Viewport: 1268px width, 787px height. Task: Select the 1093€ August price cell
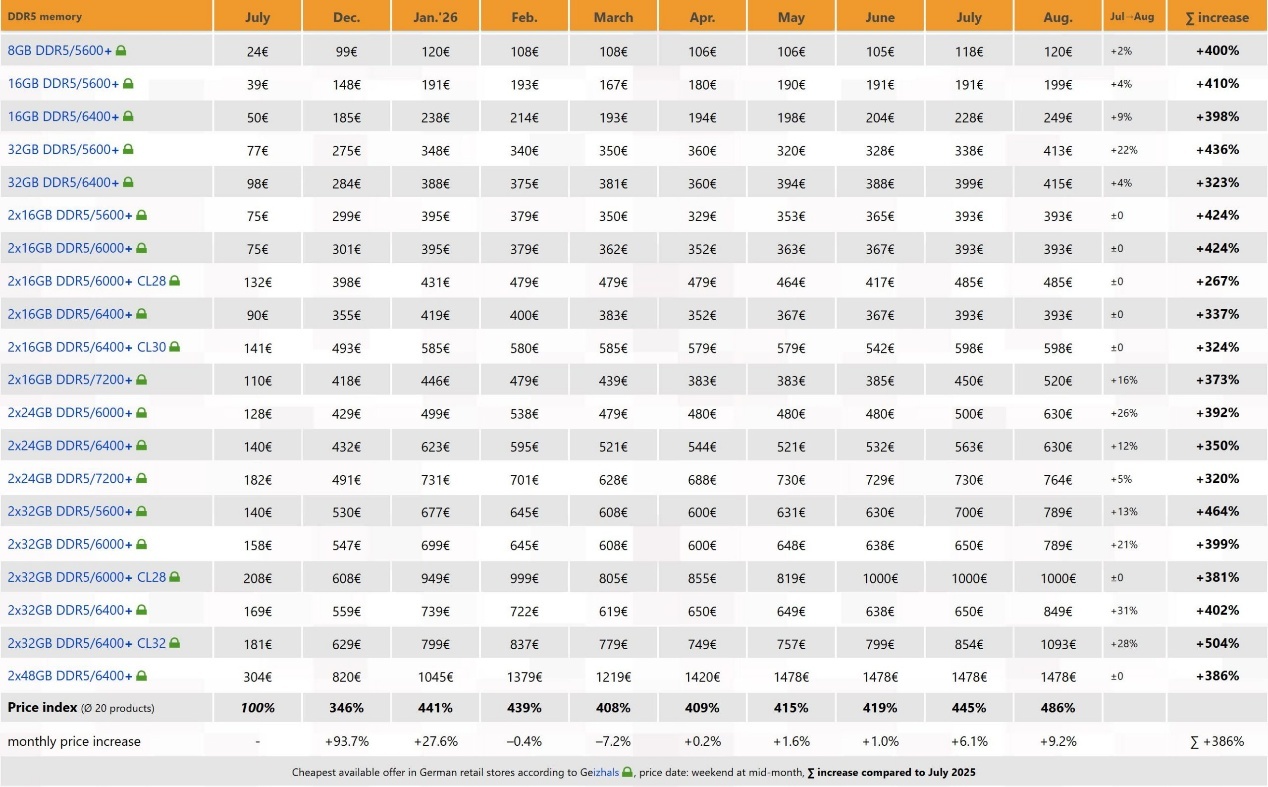[x=1057, y=643]
